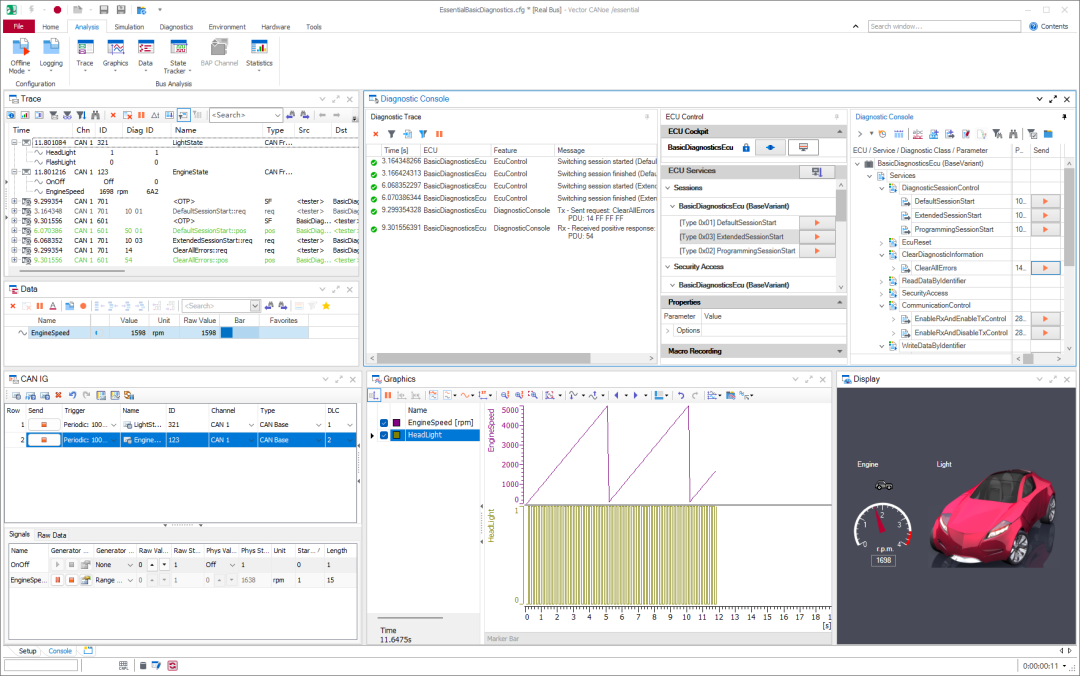
Task: Send ClearAllErrors from Diagnostic Console tree
Action: pyautogui.click(x=1045, y=268)
